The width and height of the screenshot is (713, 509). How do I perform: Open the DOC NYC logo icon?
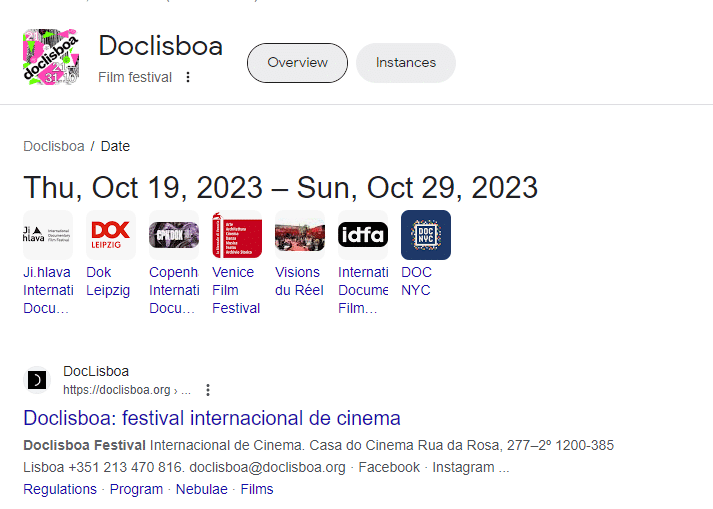pos(426,235)
